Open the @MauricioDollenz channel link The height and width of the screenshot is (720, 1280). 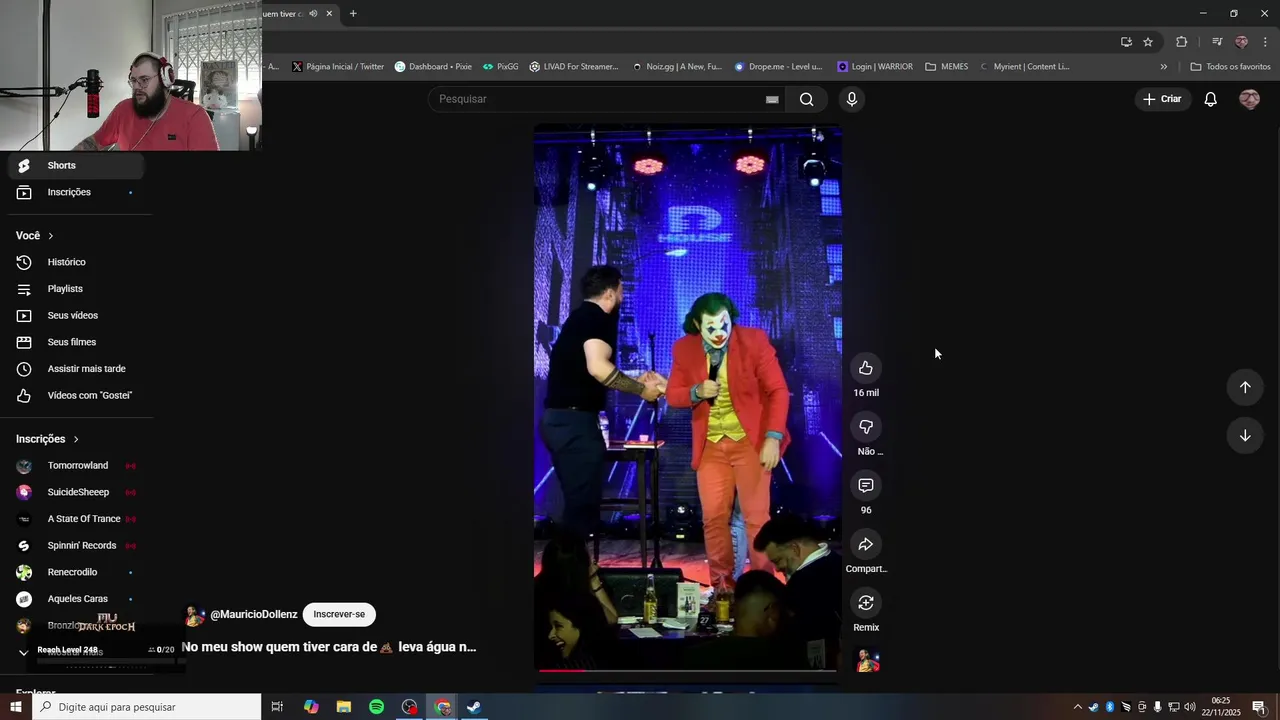[254, 614]
